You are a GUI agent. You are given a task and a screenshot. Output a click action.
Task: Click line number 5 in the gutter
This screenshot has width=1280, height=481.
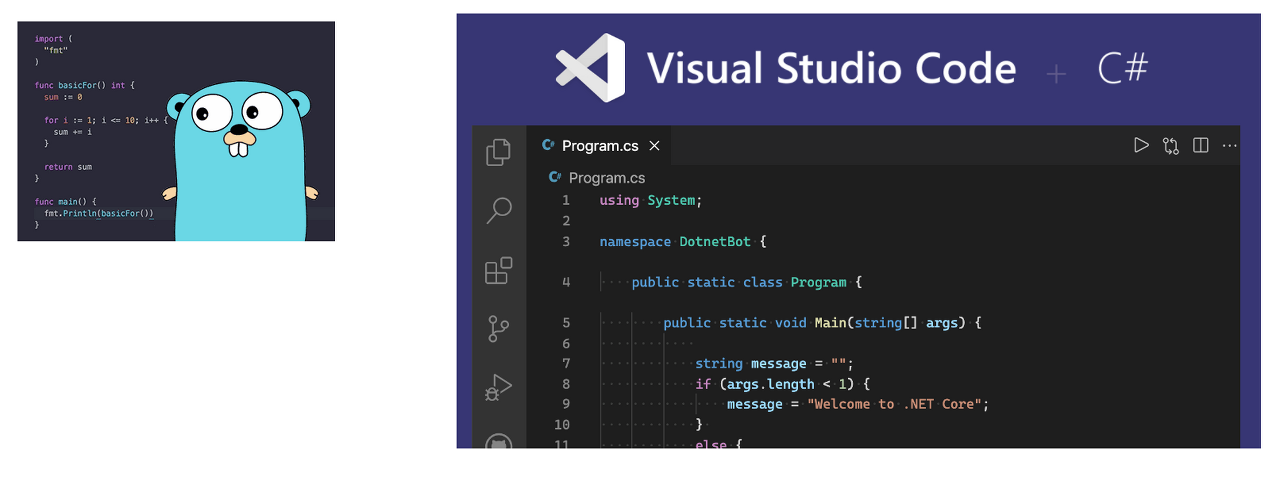[x=566, y=323]
